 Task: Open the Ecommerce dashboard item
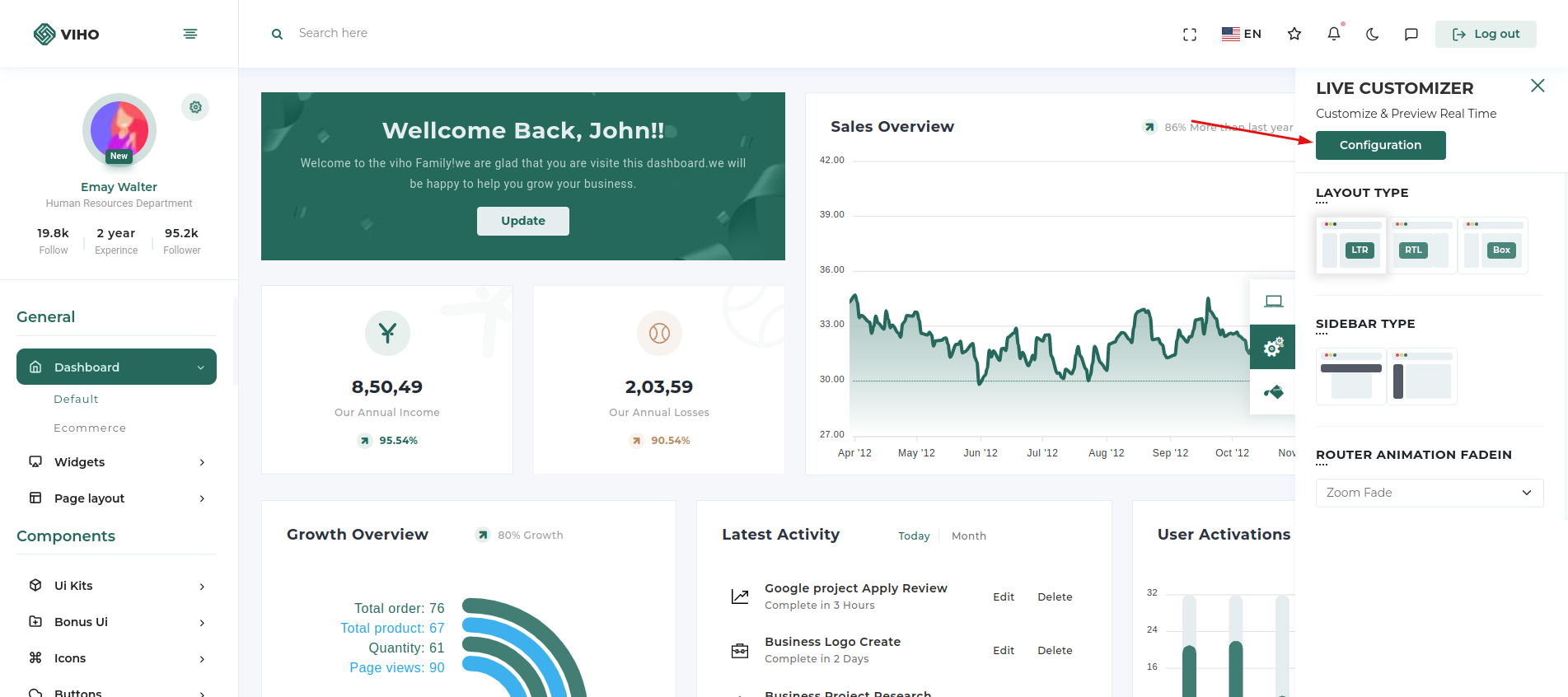(90, 428)
